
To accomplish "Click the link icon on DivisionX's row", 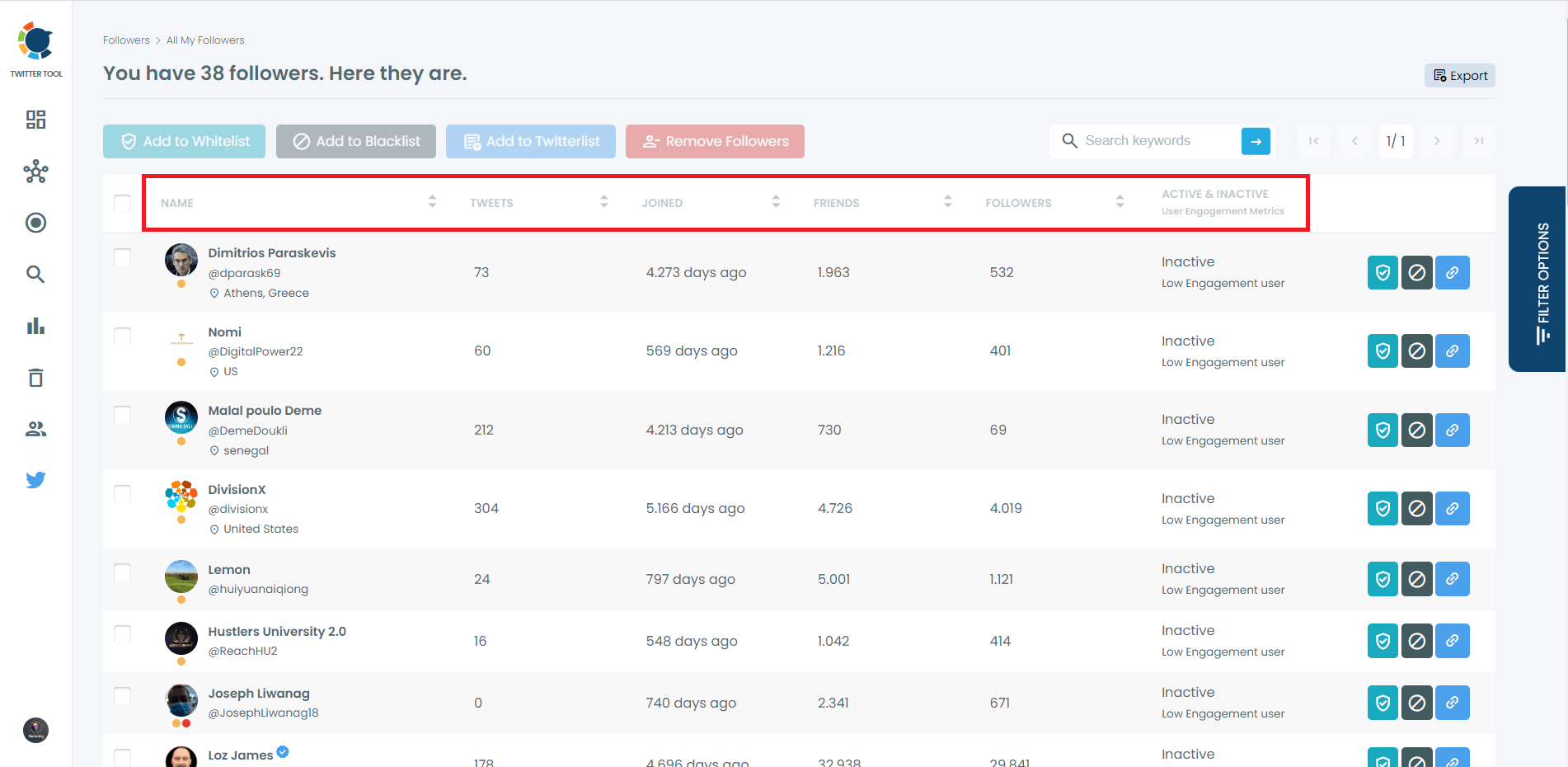I will 1452,508.
